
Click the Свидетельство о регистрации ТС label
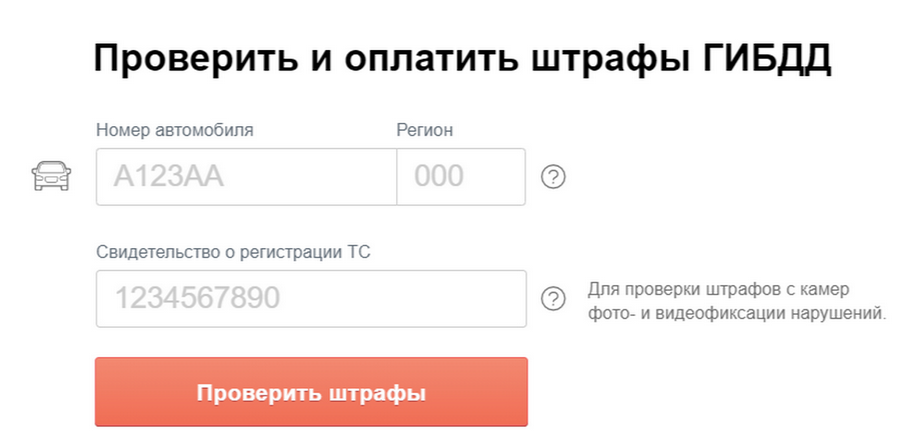(x=234, y=252)
